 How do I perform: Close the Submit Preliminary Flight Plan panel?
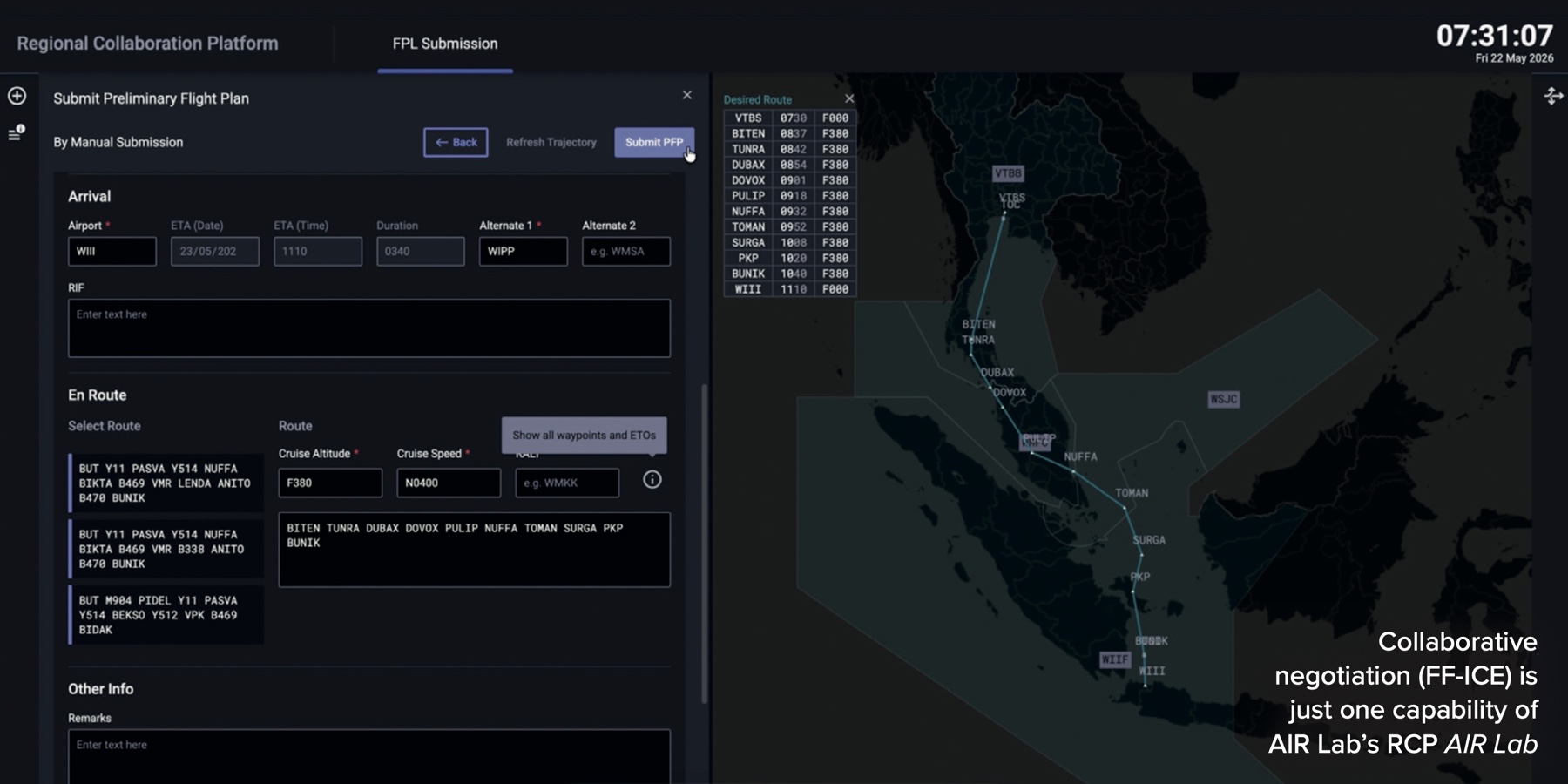coord(687,95)
